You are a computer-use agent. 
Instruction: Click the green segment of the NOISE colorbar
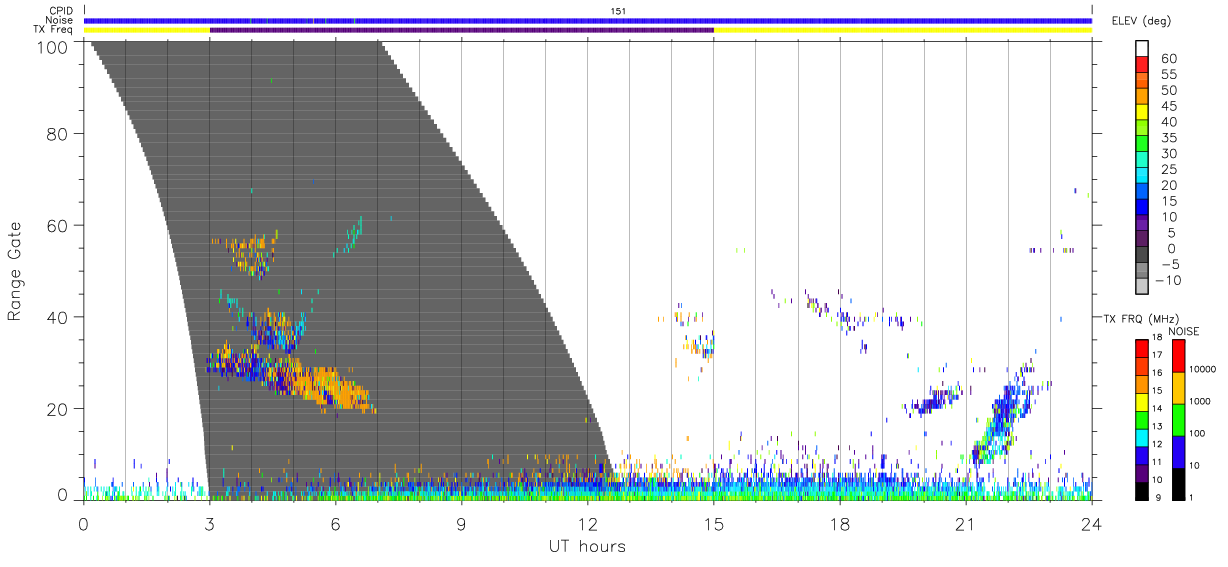pos(1178,419)
